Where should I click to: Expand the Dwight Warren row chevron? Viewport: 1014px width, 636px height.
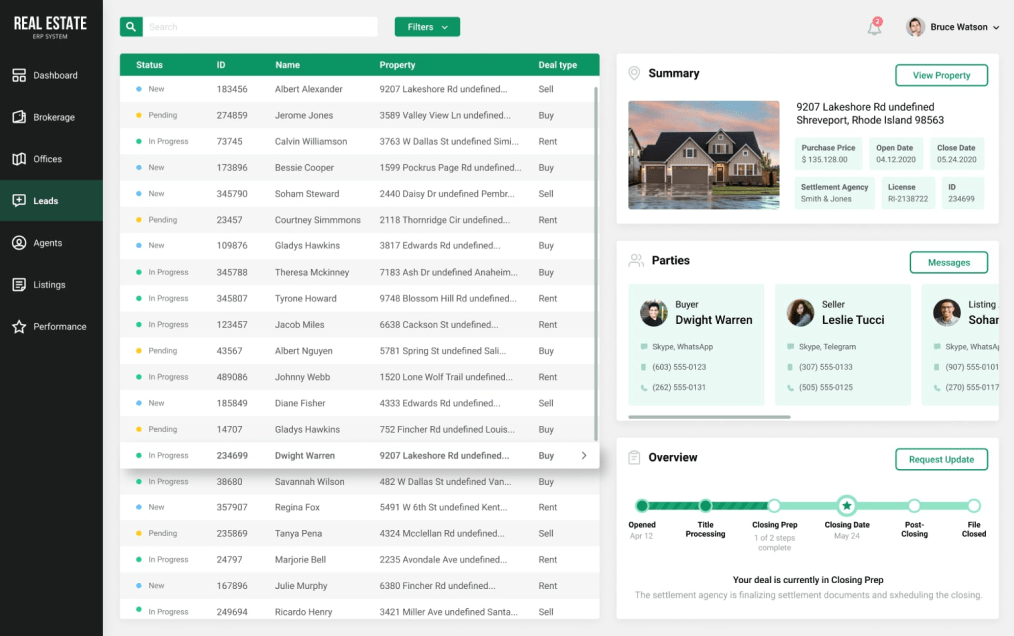[x=584, y=456]
